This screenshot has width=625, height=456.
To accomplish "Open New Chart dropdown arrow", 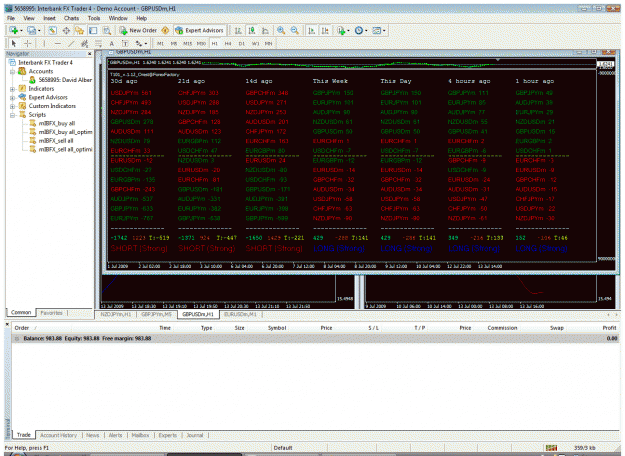I will (21, 31).
